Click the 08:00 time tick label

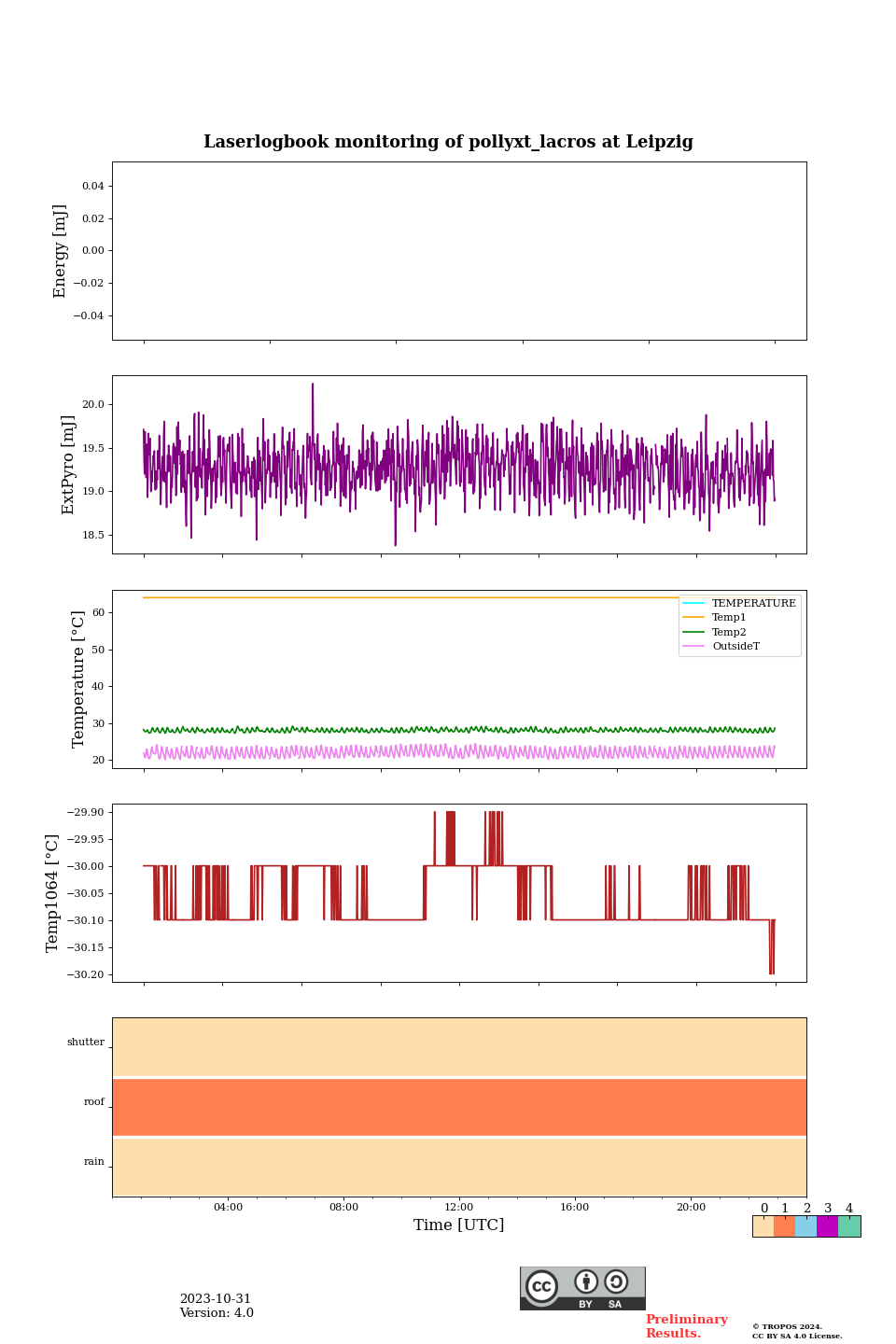point(343,1207)
